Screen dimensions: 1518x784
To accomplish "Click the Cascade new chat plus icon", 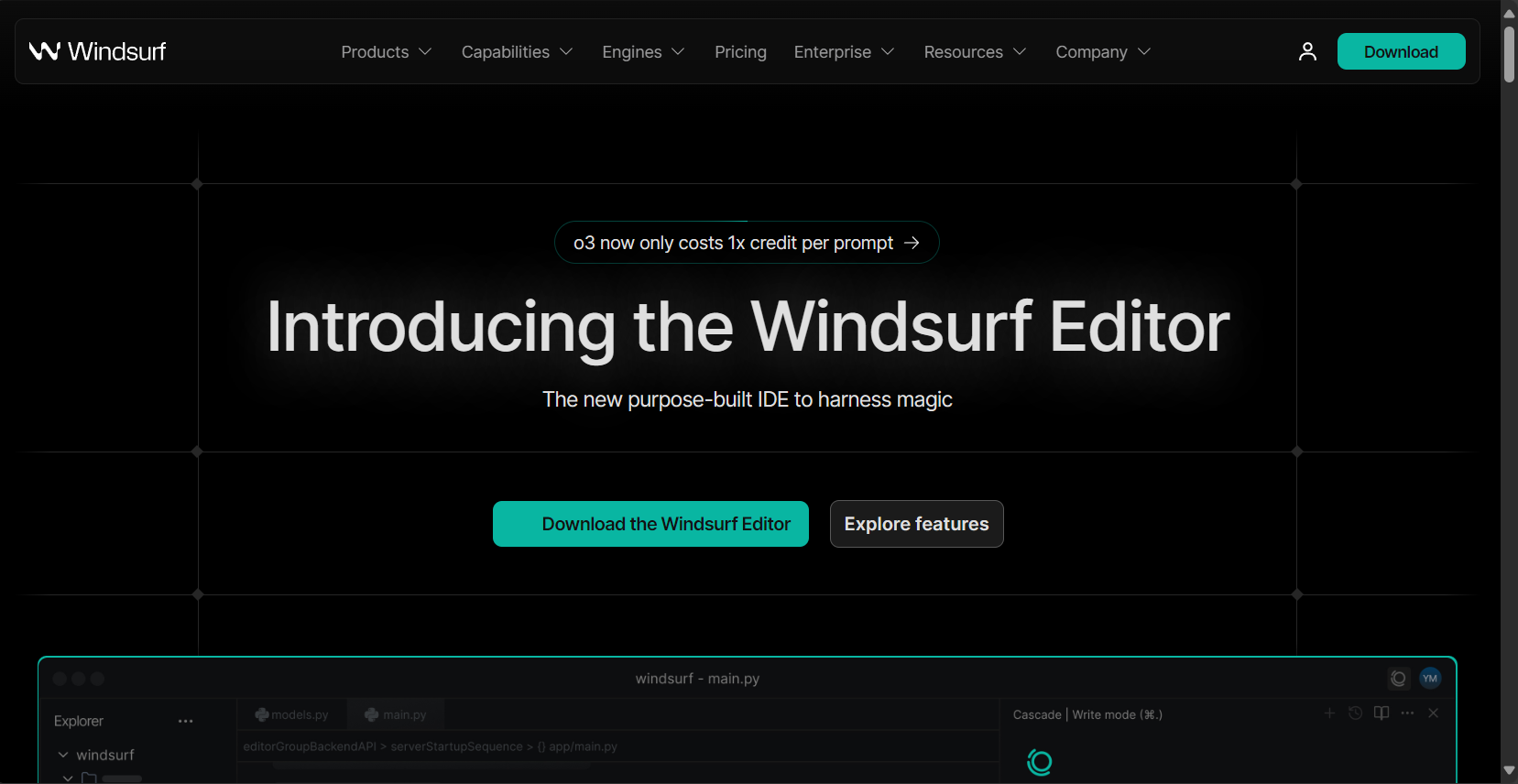I will tap(1329, 713).
